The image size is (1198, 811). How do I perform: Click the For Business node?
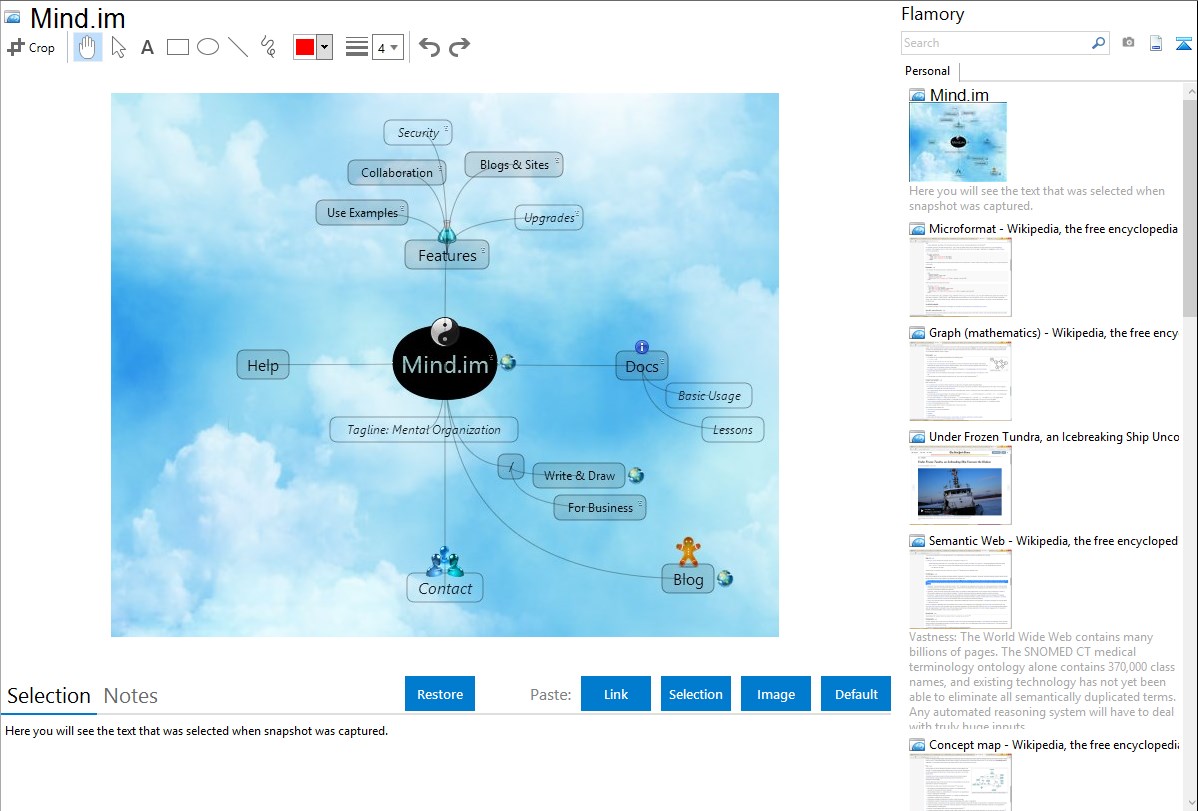600,508
